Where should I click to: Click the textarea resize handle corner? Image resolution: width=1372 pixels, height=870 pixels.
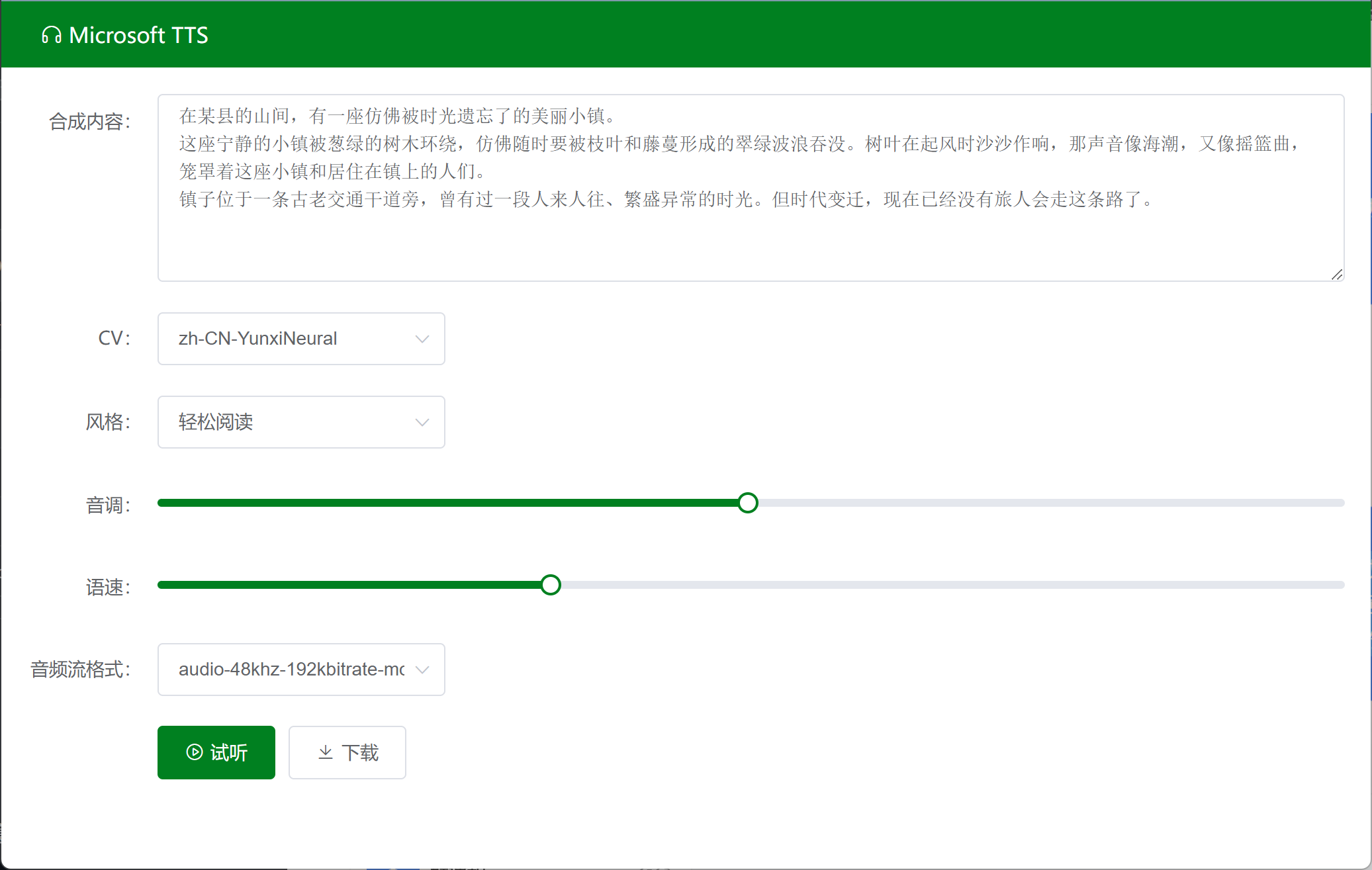tap(1338, 275)
